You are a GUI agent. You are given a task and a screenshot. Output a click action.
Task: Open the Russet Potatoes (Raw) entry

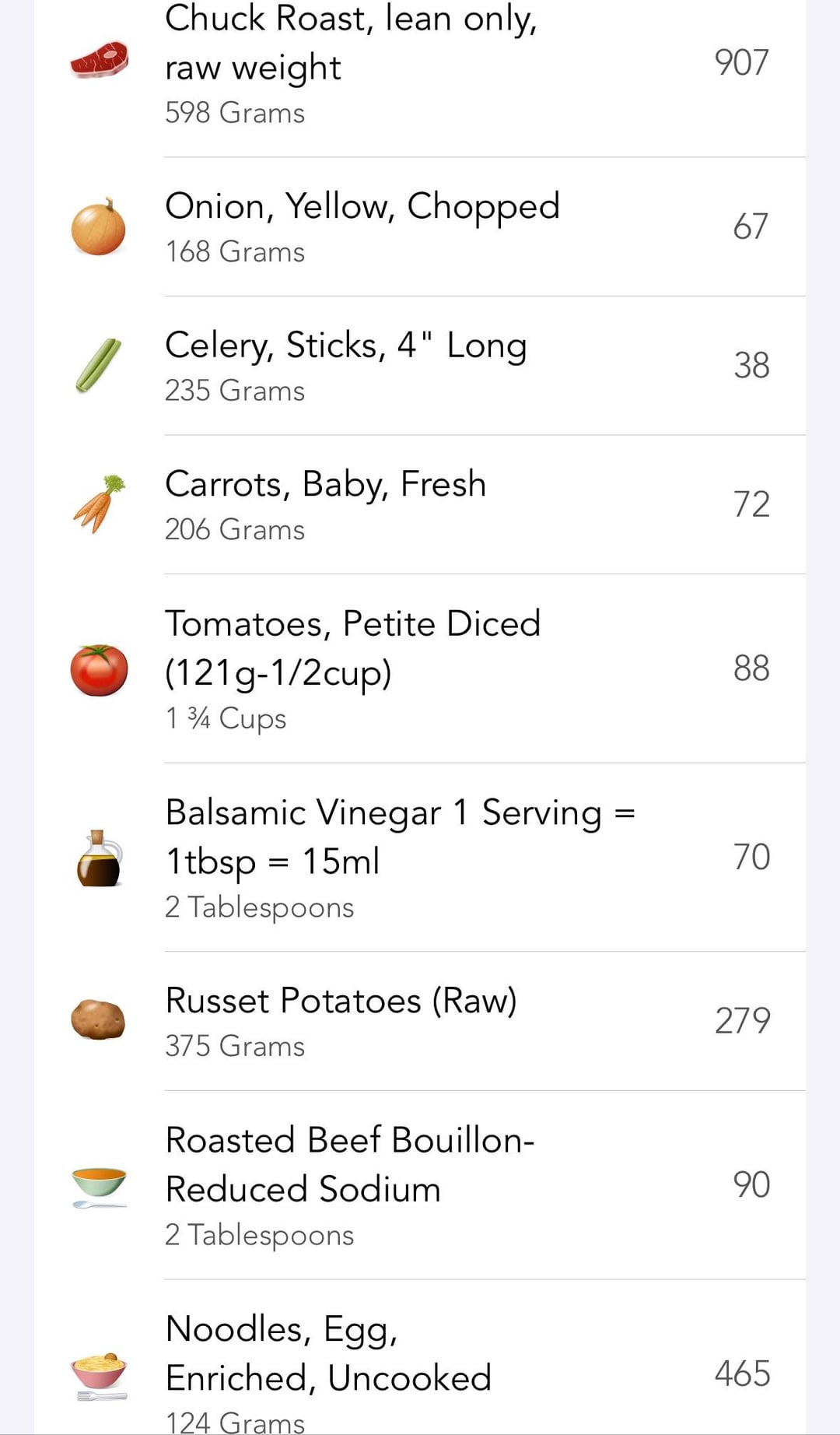(x=420, y=1021)
